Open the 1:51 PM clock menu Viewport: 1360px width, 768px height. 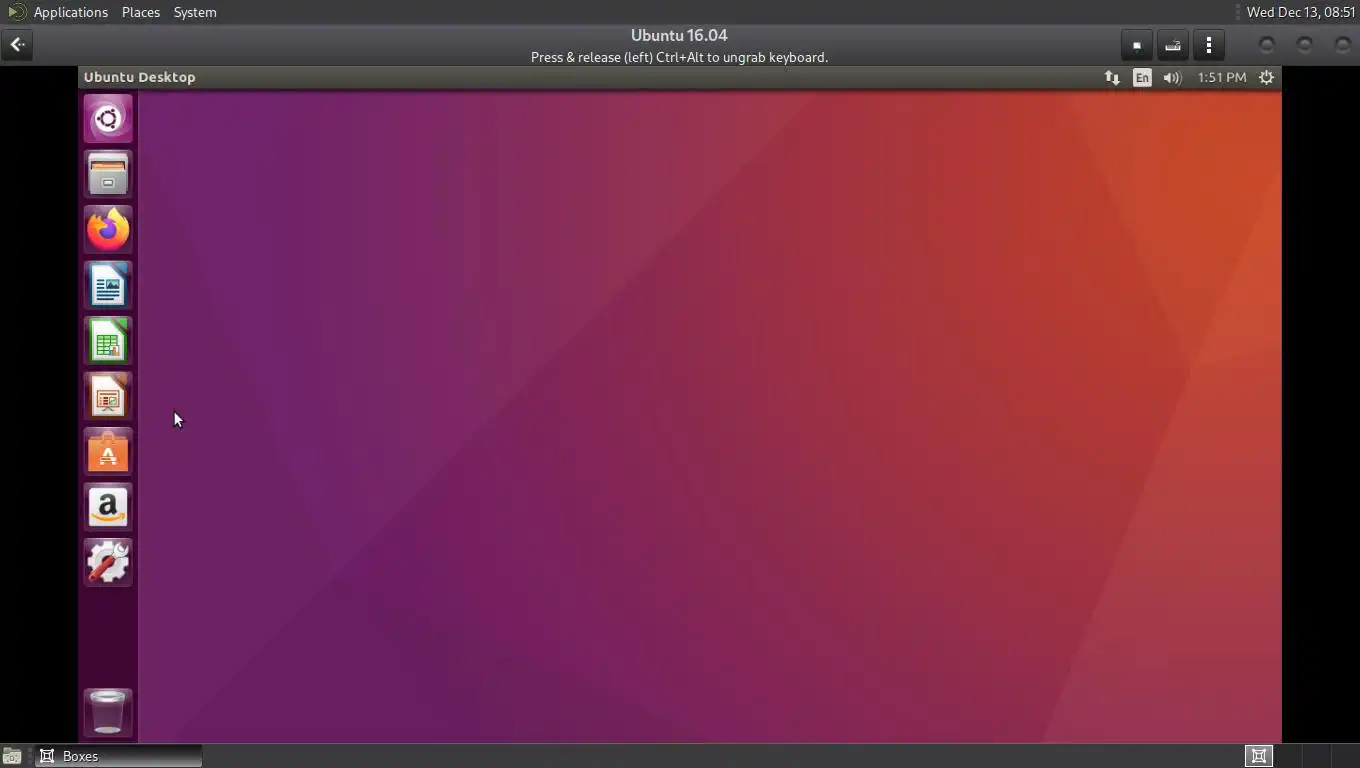tap(1222, 77)
